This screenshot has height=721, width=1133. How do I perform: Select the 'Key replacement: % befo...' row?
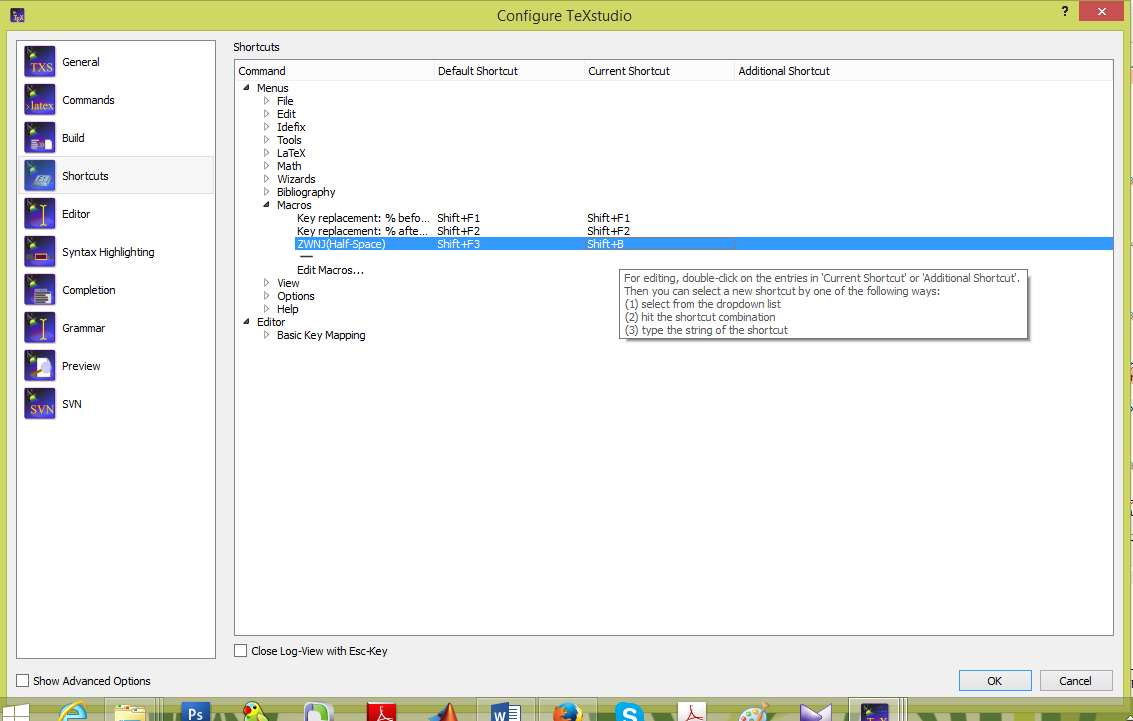[x=363, y=218]
